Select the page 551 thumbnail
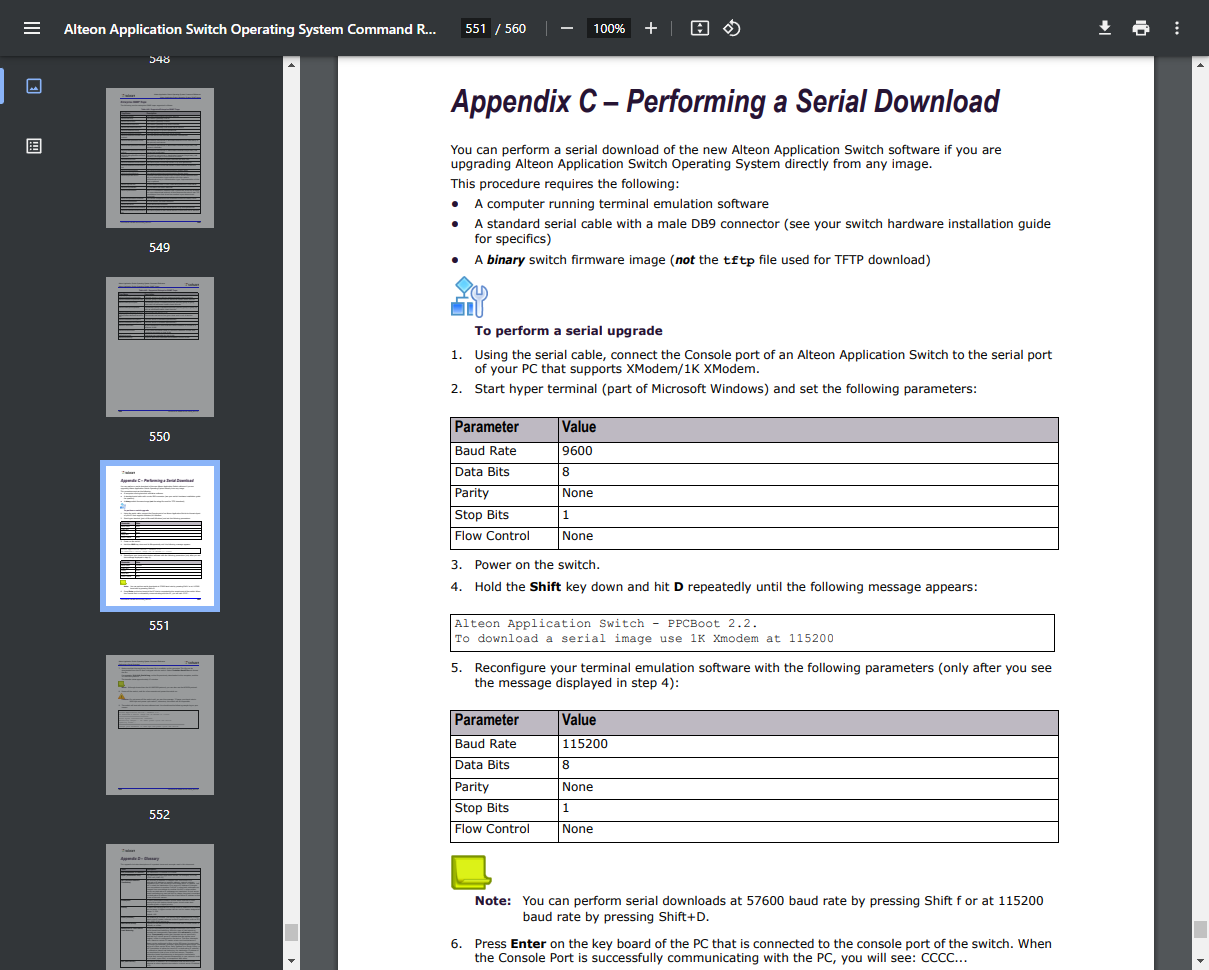 pyautogui.click(x=160, y=536)
